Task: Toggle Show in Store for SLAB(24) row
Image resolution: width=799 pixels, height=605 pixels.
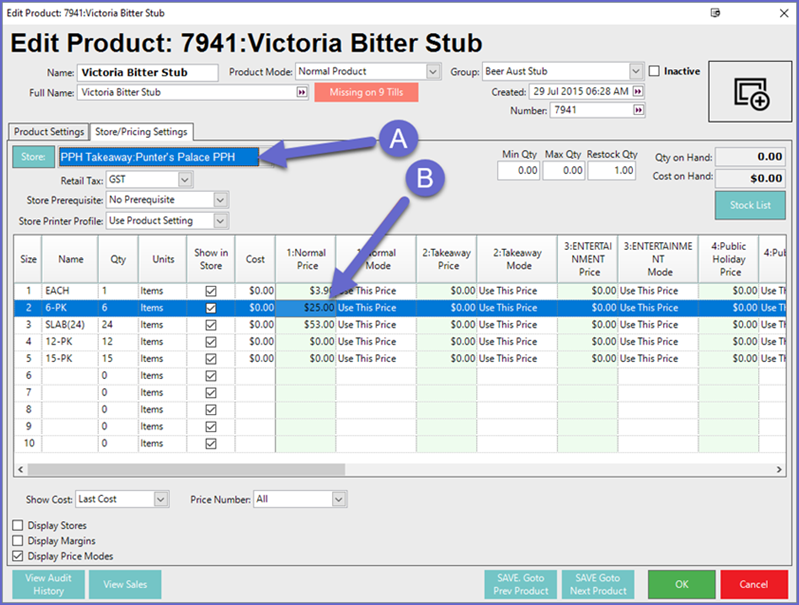Action: (210, 325)
